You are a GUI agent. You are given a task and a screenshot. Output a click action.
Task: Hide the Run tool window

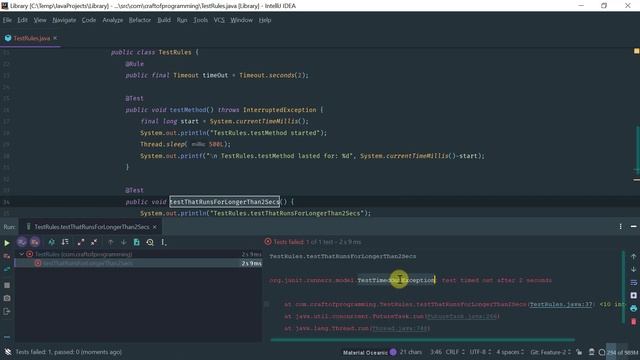(633, 227)
